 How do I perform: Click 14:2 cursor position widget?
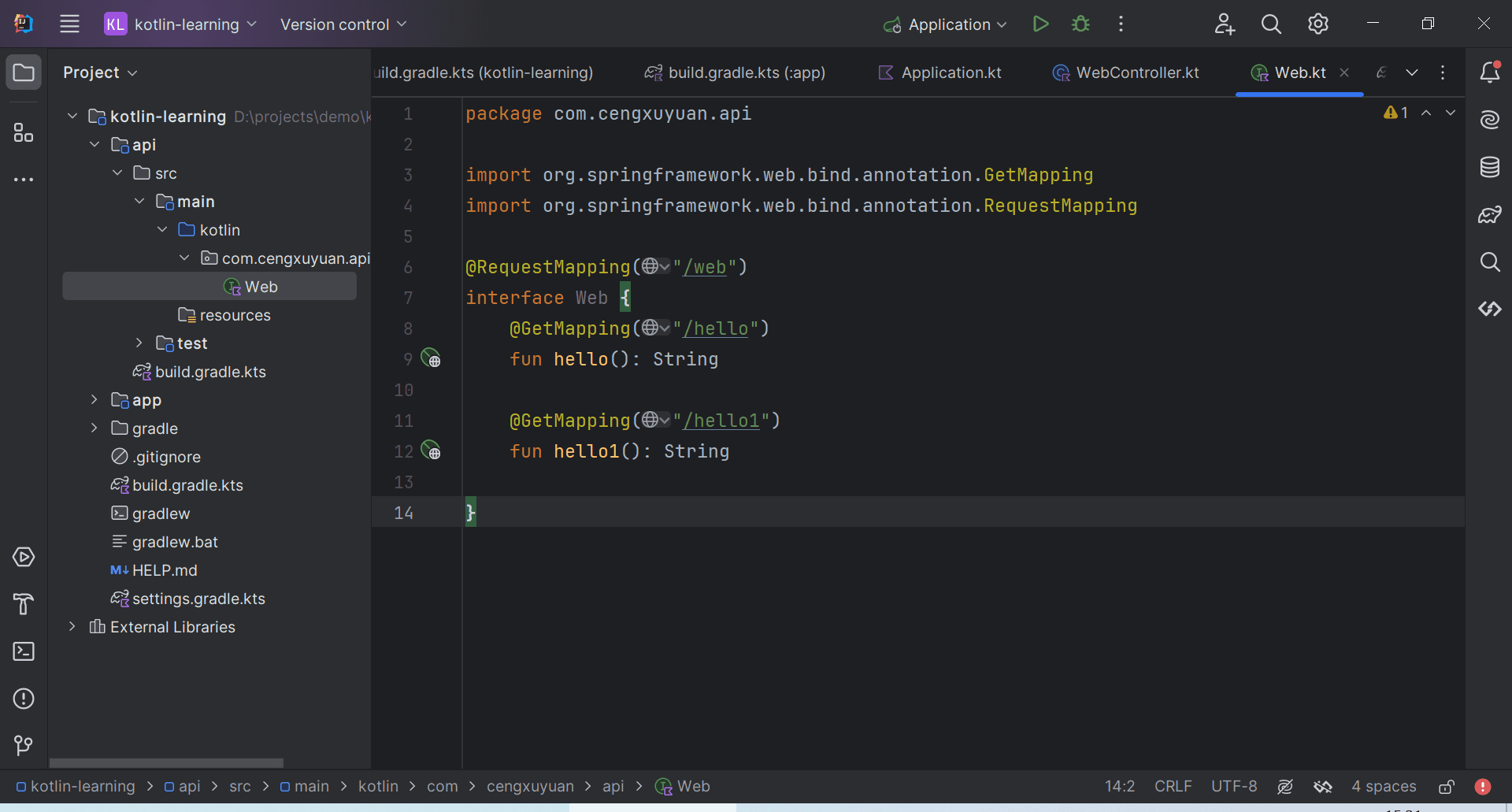pos(1120,786)
